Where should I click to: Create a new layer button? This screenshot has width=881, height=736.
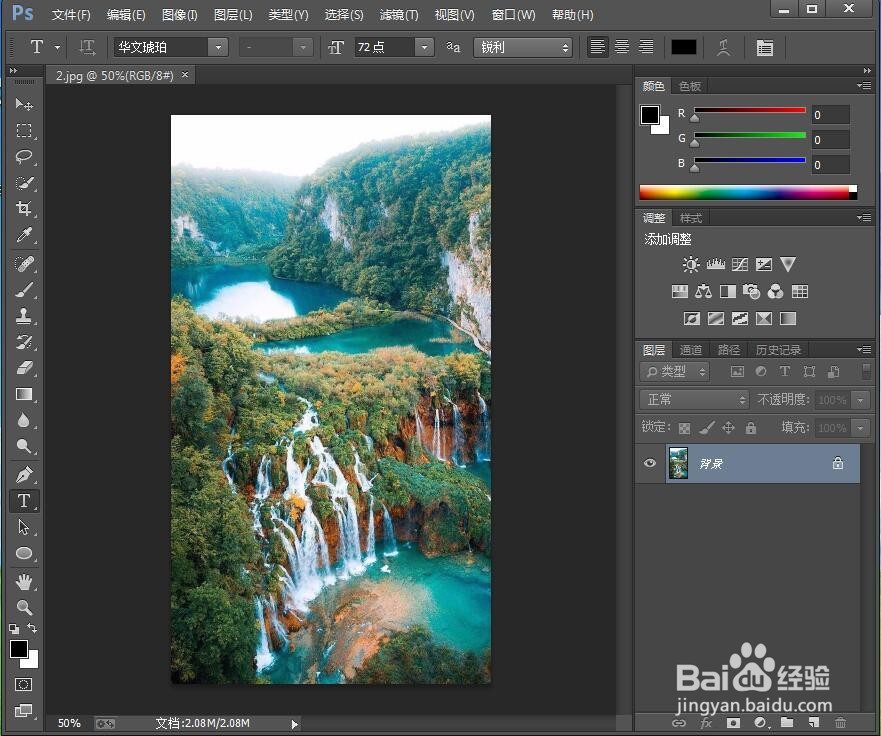814,723
